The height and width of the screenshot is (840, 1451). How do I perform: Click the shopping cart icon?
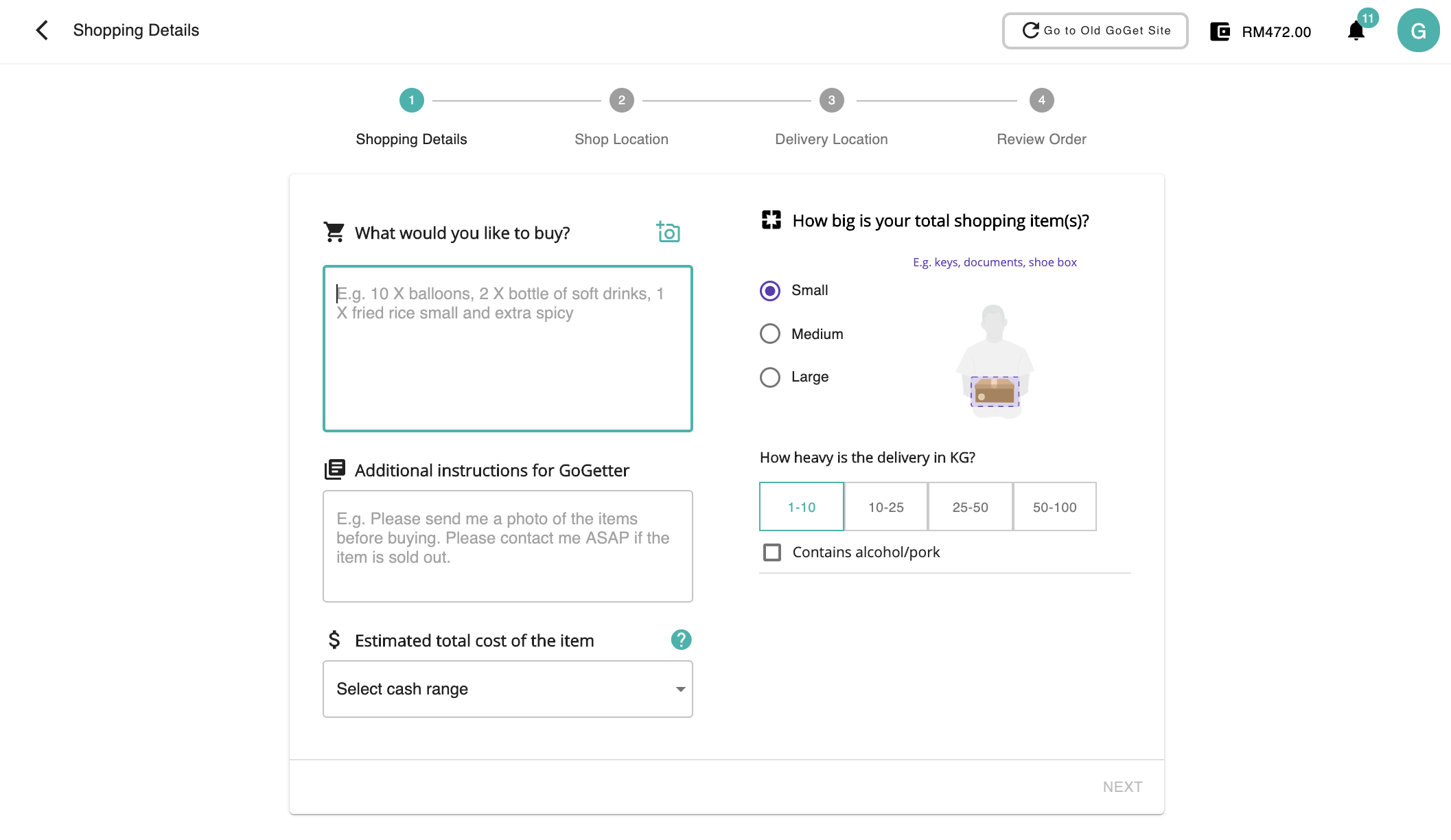coord(334,233)
